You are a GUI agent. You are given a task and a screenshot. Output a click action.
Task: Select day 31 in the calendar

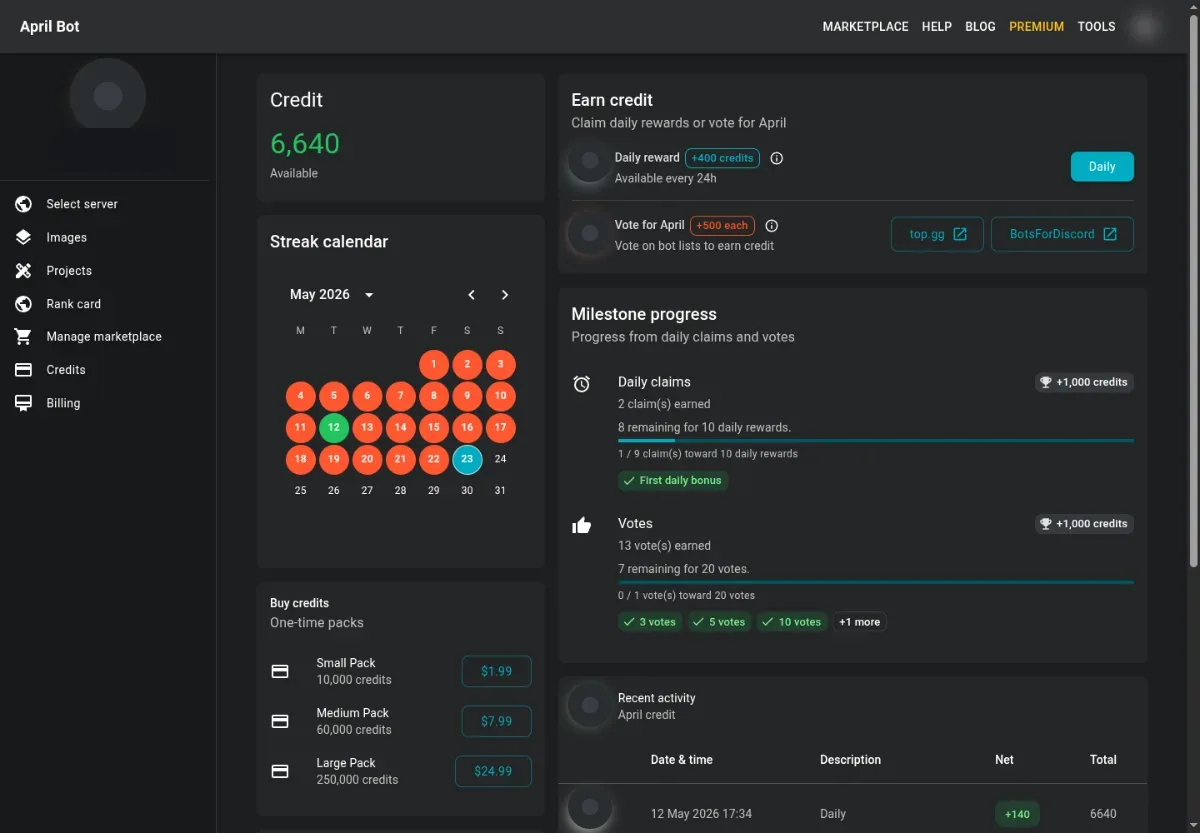coord(500,491)
